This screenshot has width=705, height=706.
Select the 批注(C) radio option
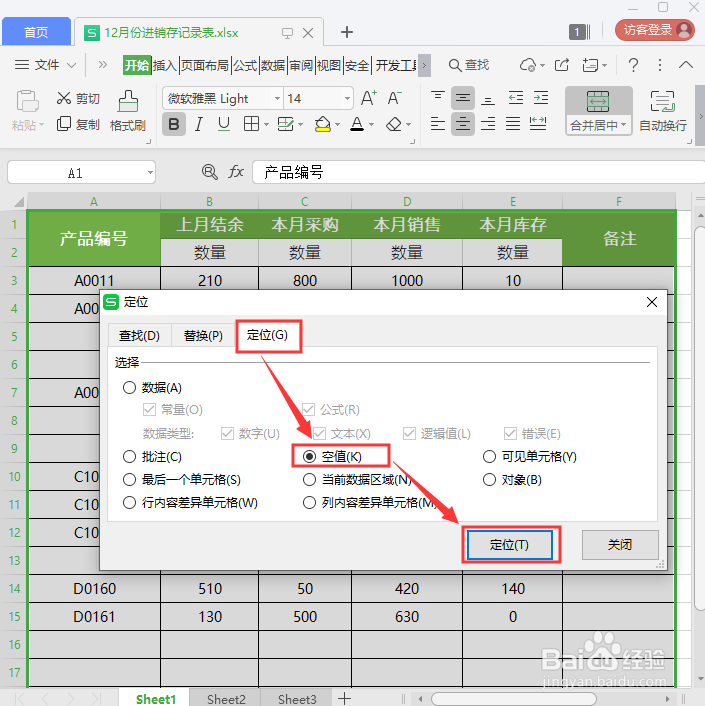[129, 457]
